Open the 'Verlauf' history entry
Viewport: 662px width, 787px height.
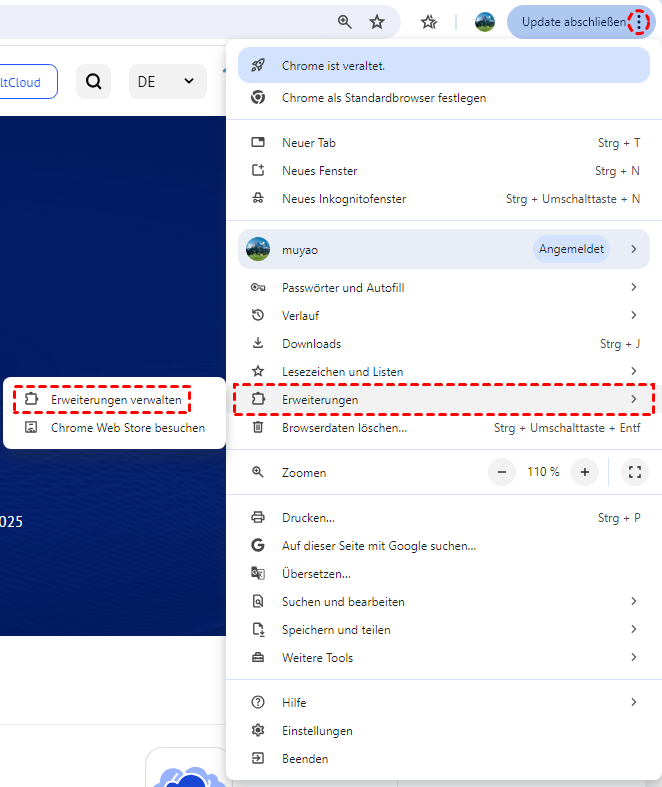pos(444,316)
